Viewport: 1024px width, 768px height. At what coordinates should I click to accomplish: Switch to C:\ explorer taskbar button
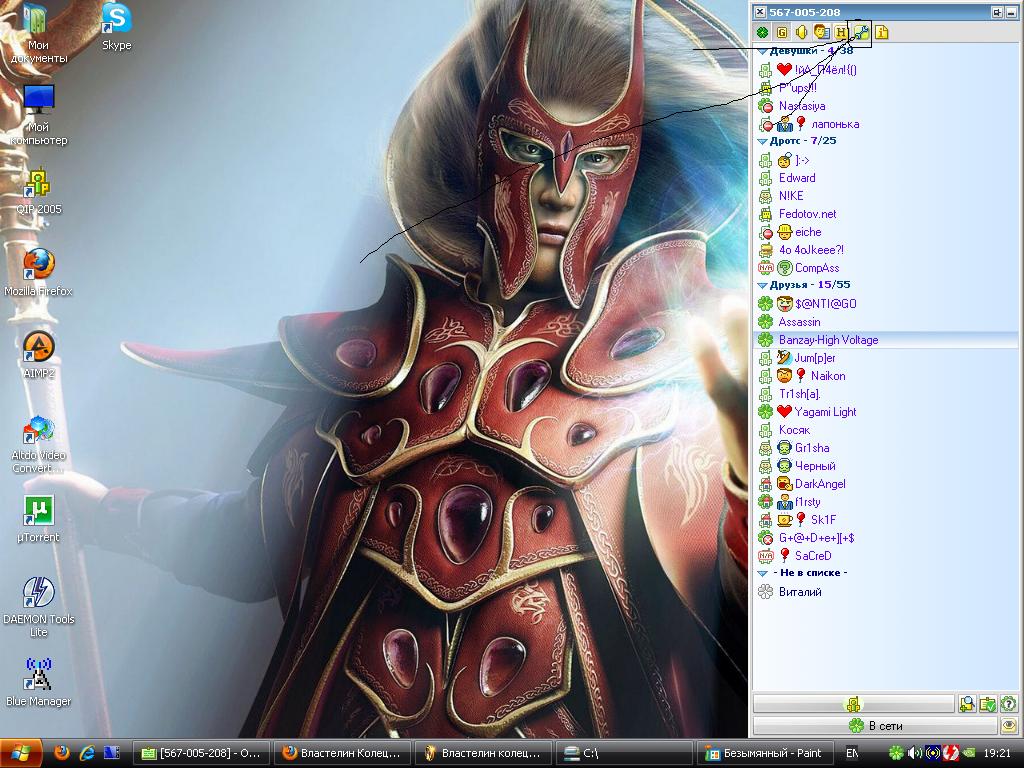[x=623, y=753]
